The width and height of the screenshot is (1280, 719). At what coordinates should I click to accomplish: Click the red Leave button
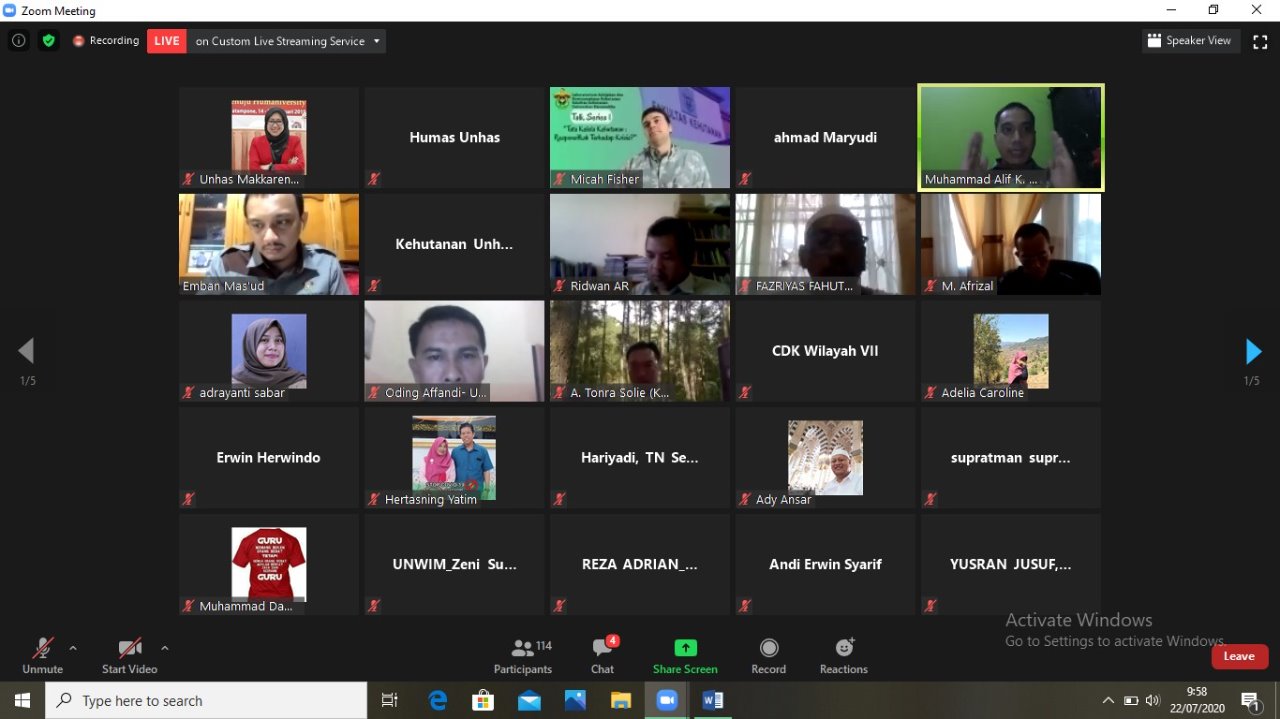coord(1239,656)
